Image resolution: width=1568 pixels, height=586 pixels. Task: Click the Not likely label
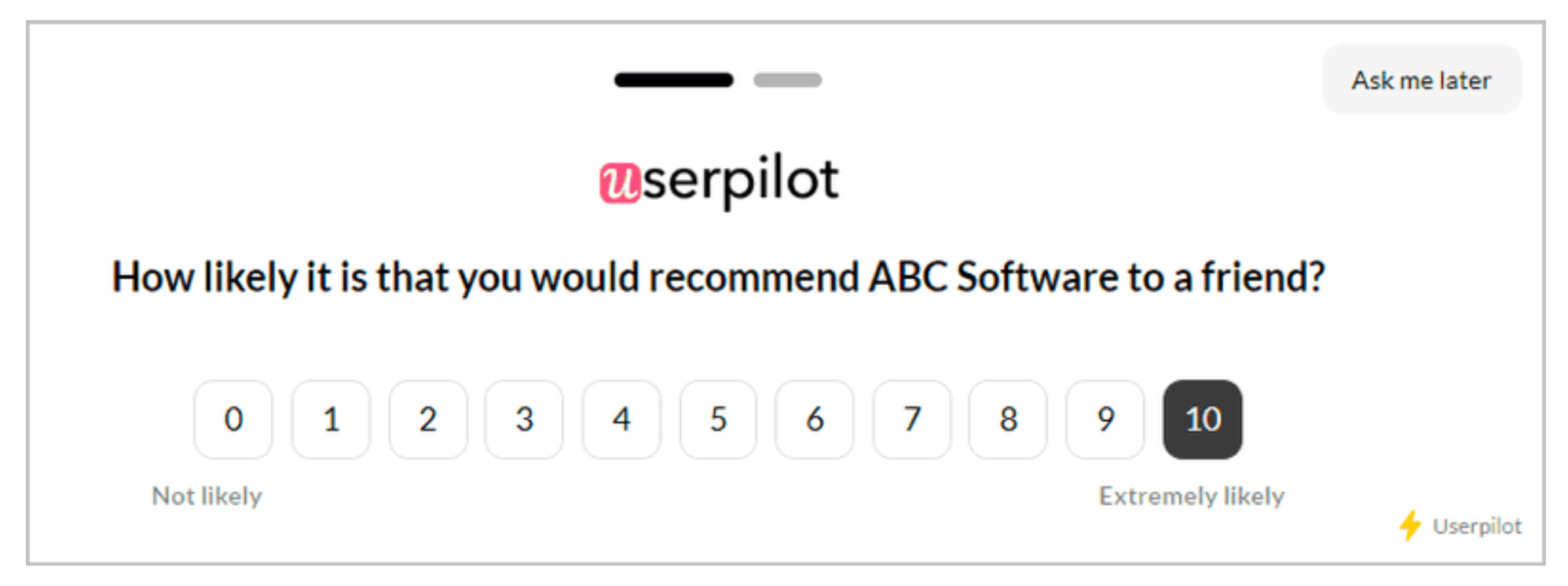tap(207, 496)
